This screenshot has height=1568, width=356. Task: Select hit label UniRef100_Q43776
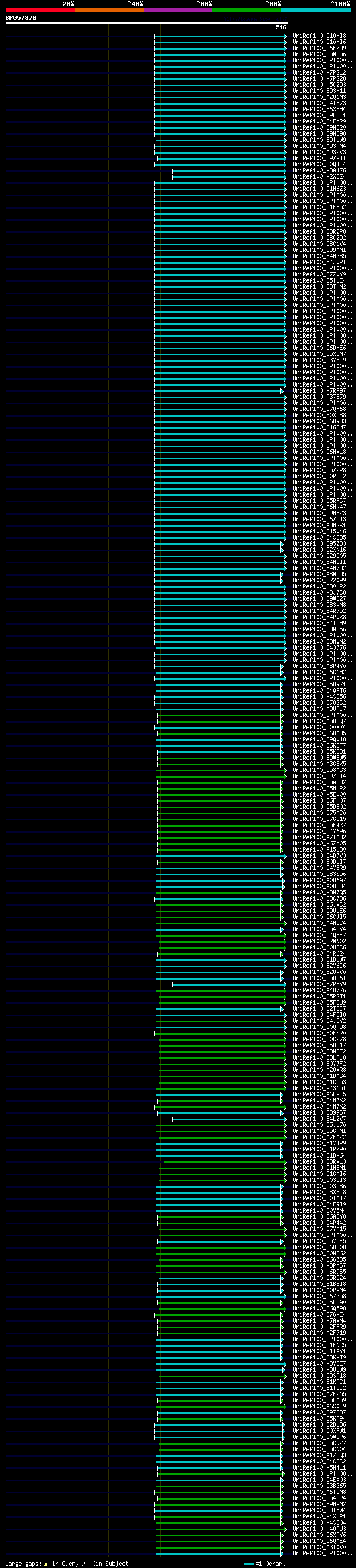click(319, 647)
